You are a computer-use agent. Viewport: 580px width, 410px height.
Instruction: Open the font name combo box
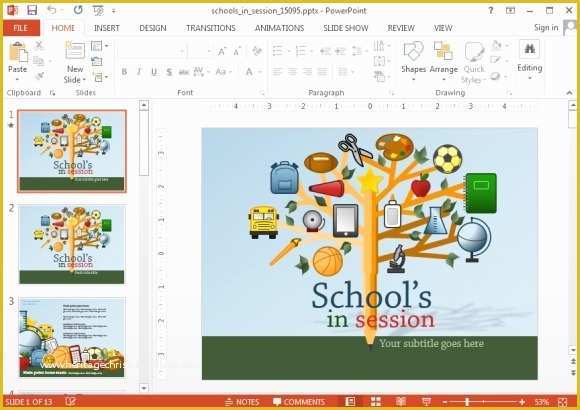[152, 51]
